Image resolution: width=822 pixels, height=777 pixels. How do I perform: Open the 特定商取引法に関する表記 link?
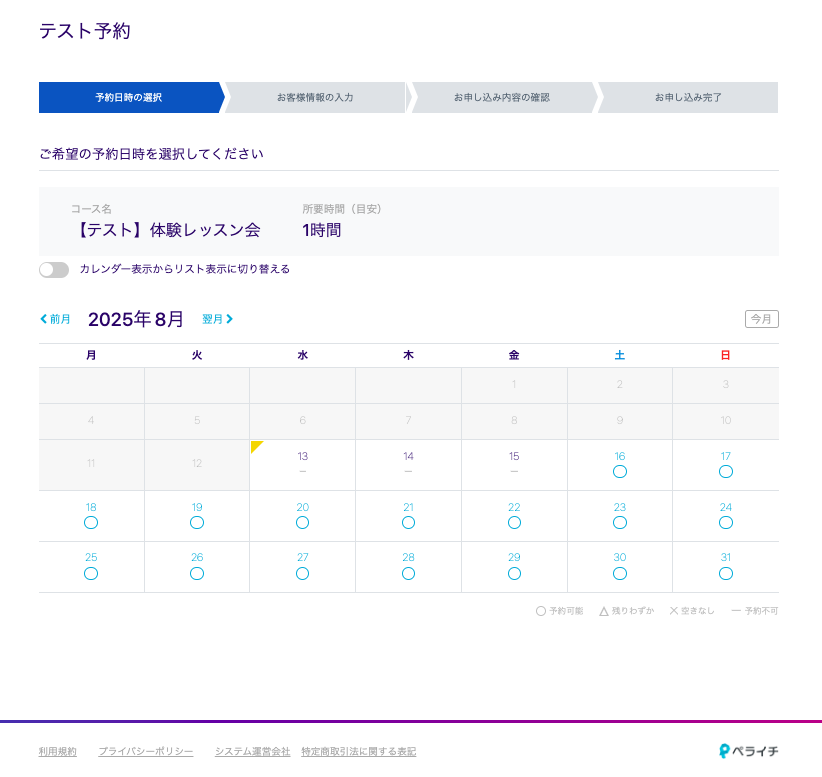tap(358, 752)
